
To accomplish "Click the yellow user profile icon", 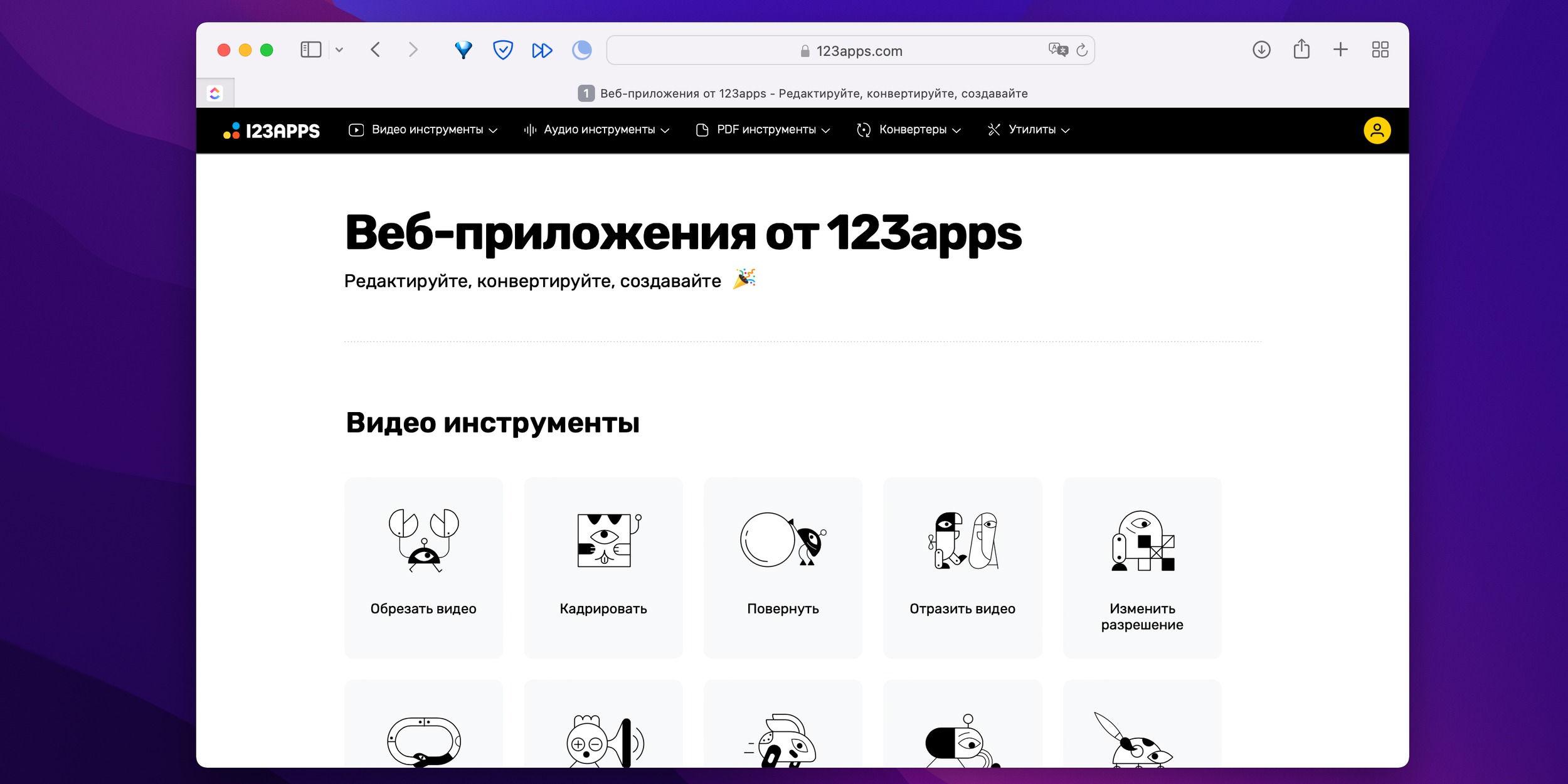I will [1377, 130].
